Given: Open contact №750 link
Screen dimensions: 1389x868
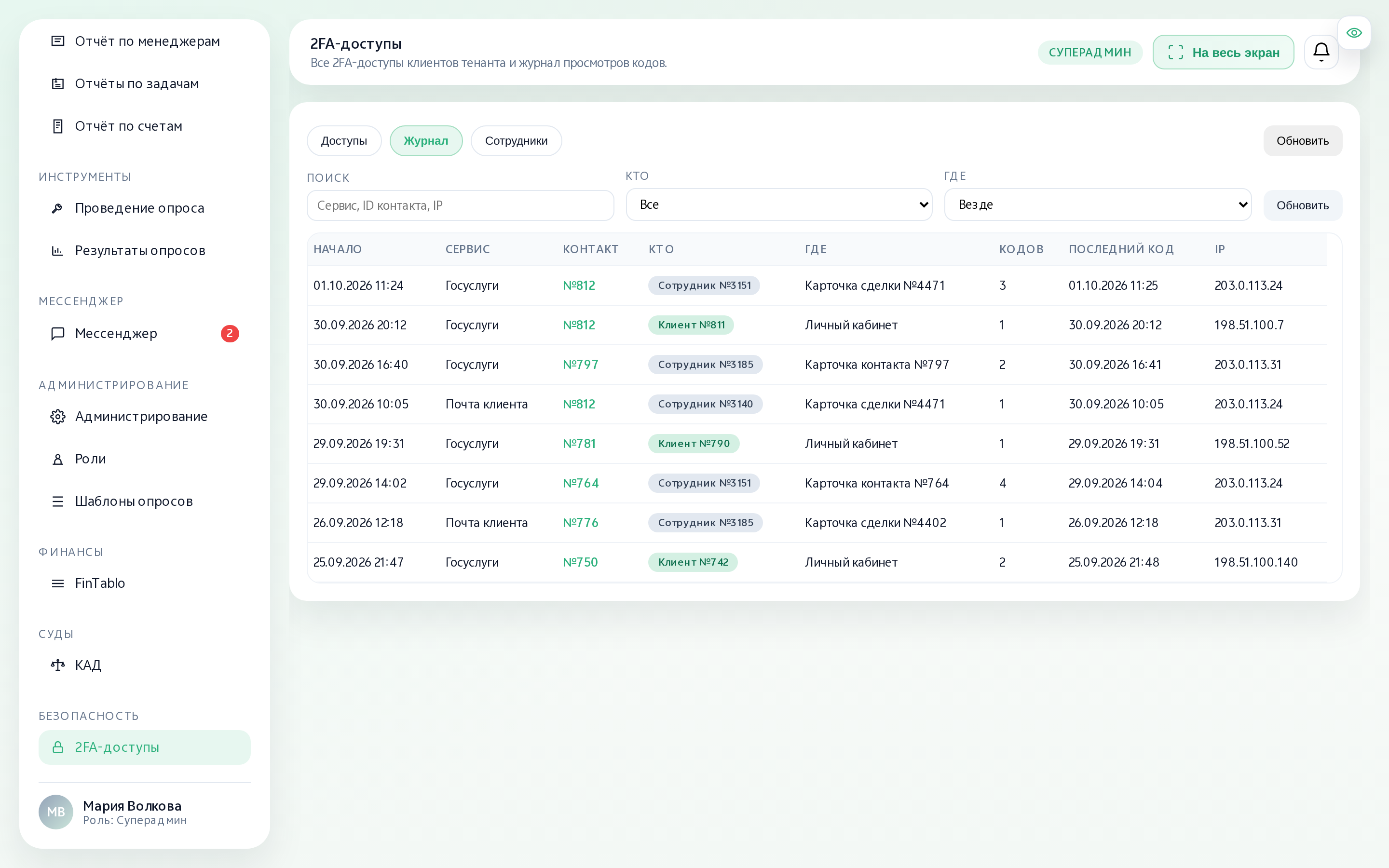Looking at the screenshot, I should pos(580,563).
